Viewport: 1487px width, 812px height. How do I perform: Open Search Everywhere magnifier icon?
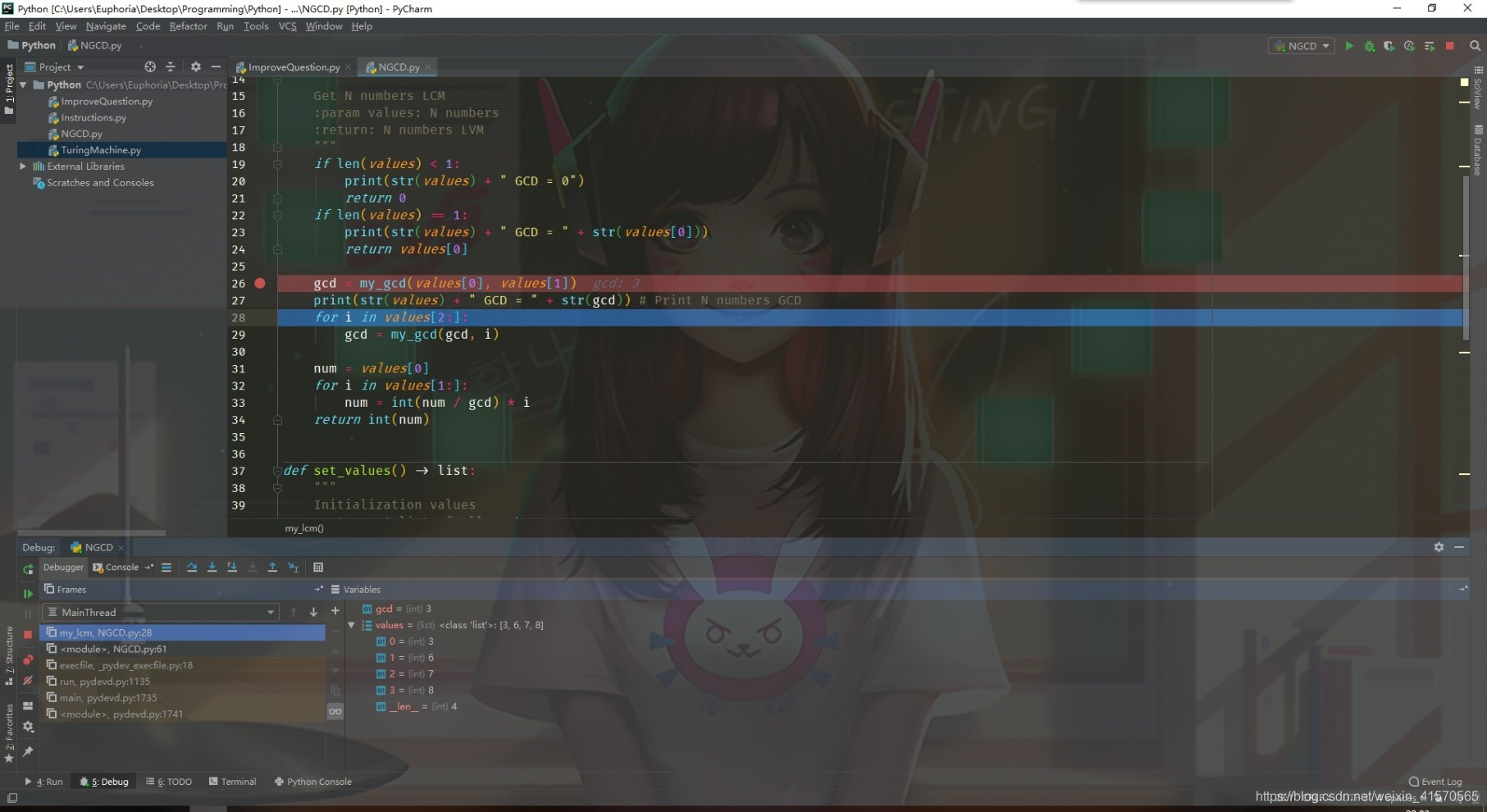[1475, 46]
